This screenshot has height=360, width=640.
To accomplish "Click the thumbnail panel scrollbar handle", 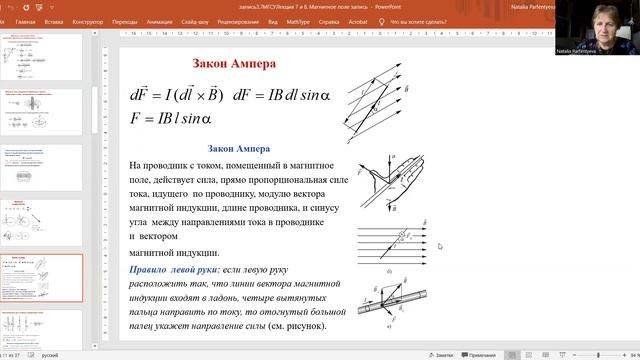I will click(95, 110).
